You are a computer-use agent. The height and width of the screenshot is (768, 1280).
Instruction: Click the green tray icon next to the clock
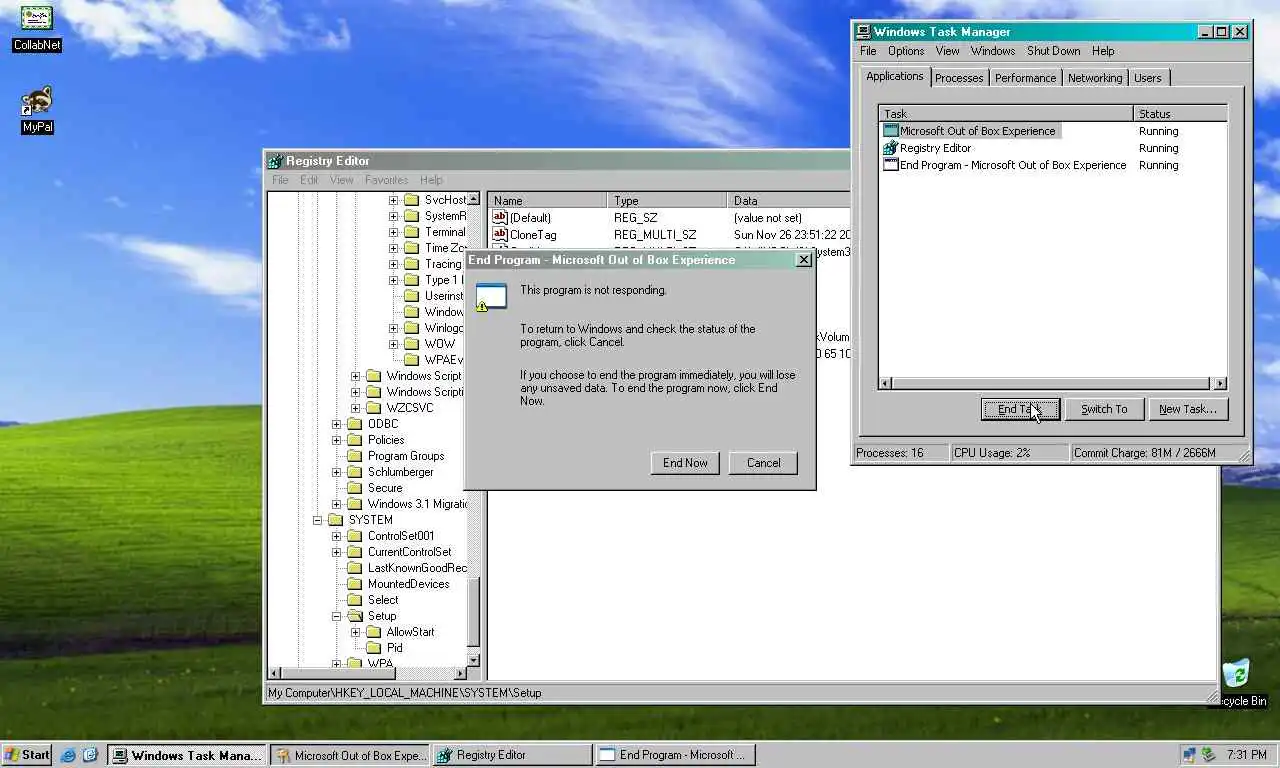pos(1208,755)
